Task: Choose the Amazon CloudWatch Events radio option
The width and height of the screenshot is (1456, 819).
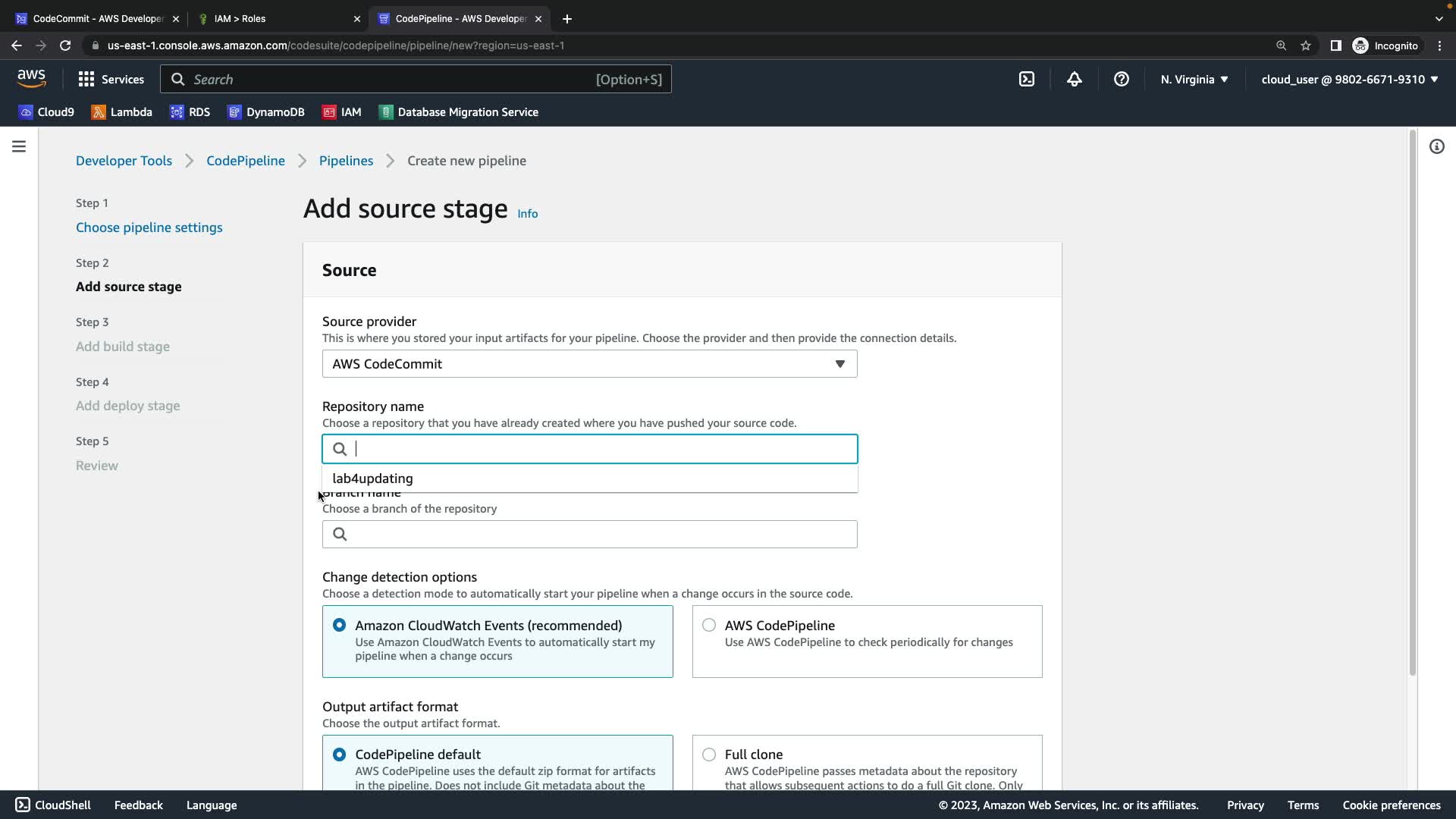Action: click(x=339, y=625)
